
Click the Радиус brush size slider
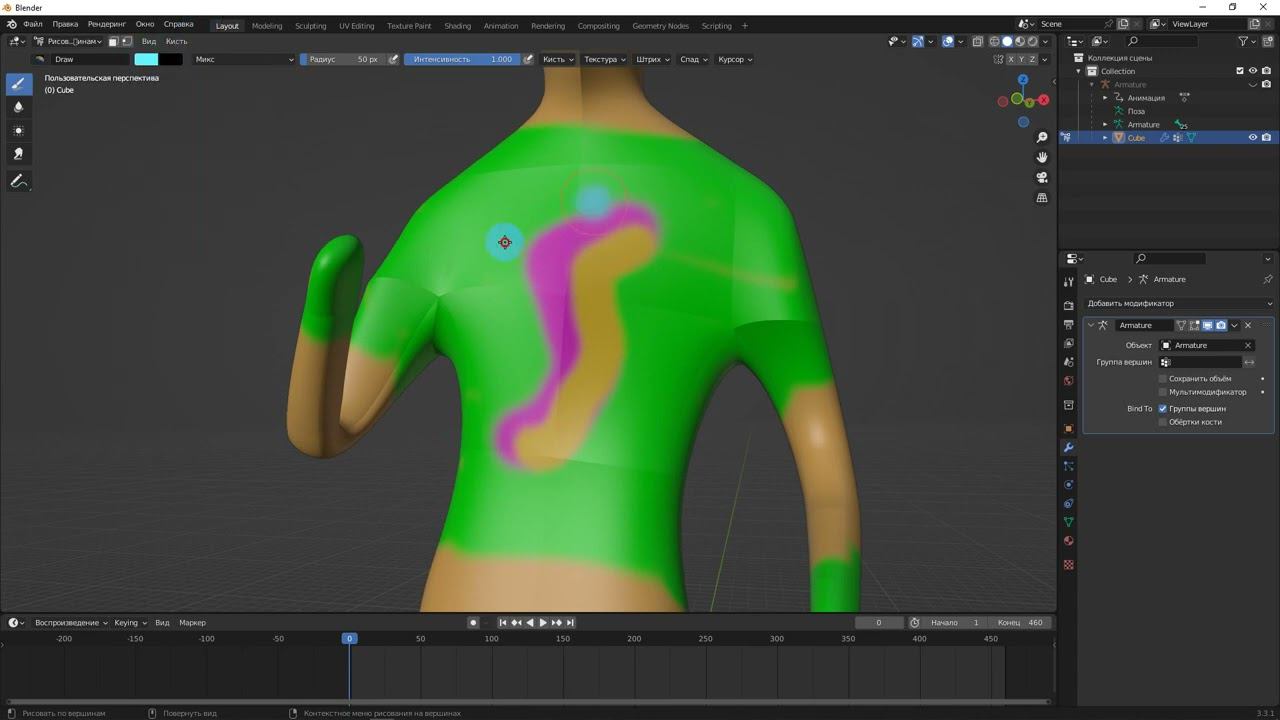point(343,59)
